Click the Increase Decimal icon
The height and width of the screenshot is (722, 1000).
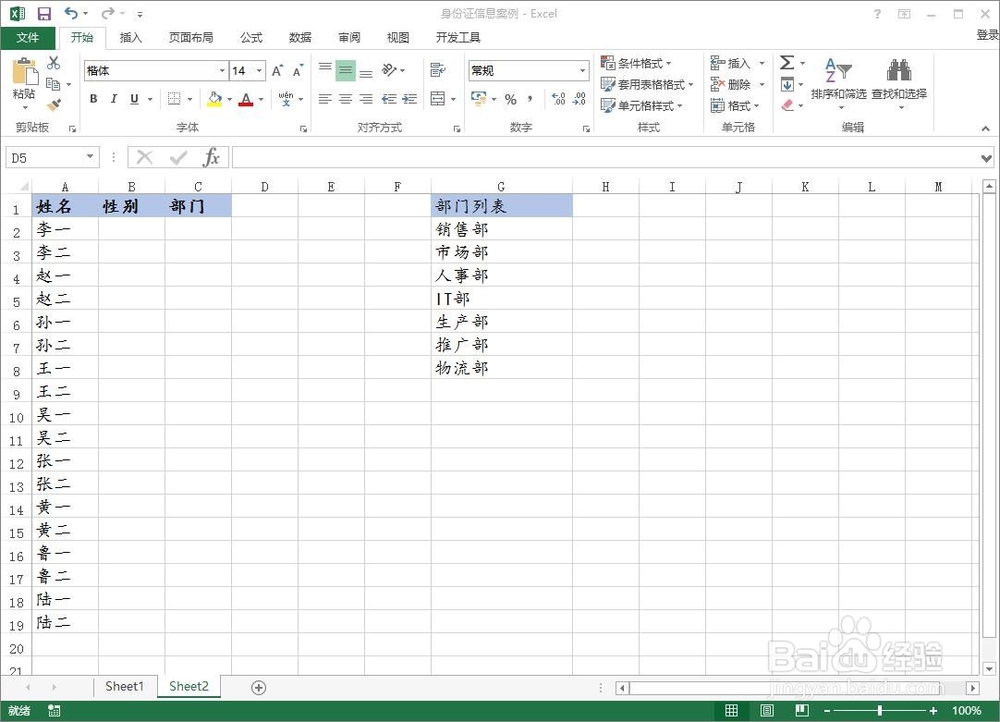[556, 99]
